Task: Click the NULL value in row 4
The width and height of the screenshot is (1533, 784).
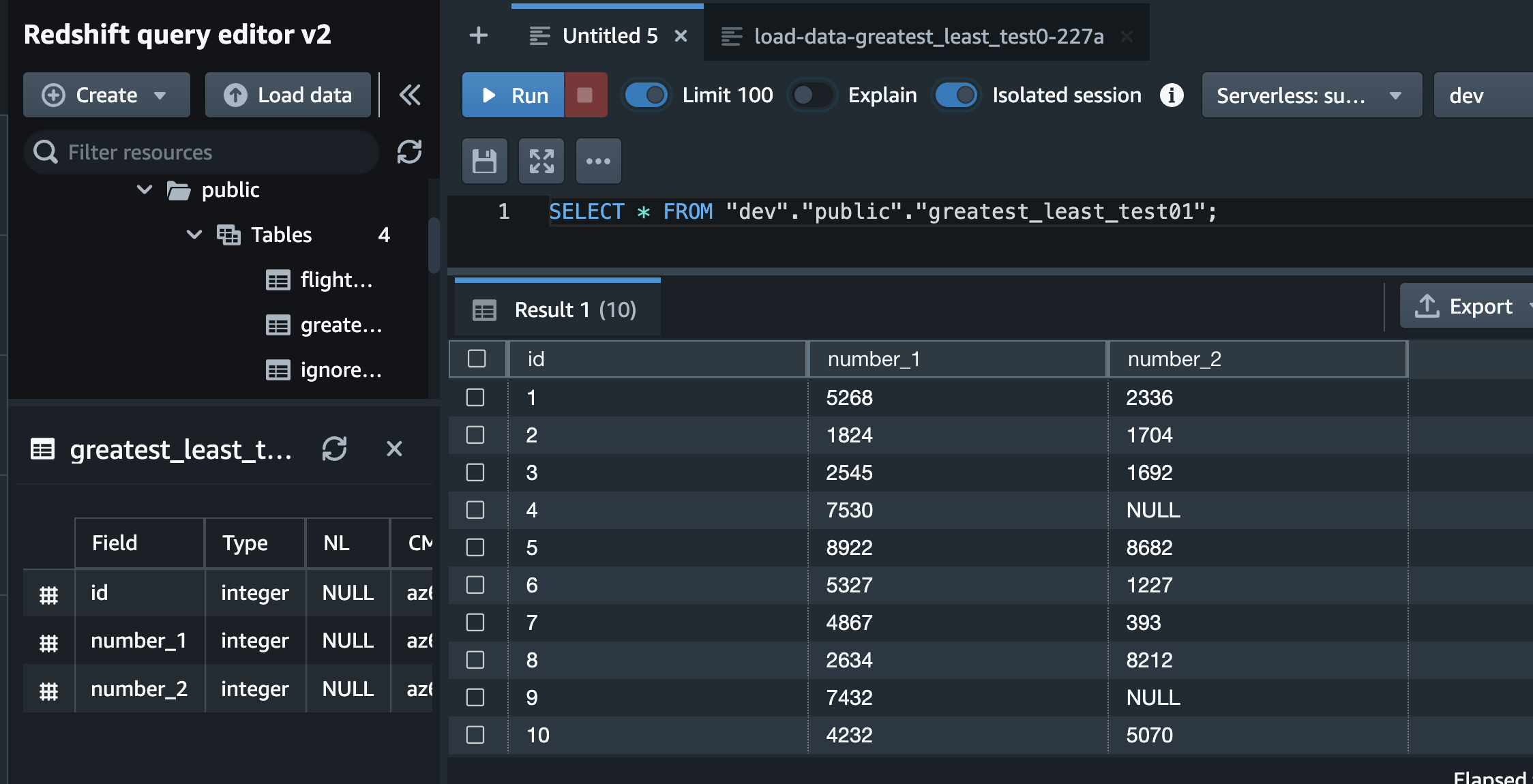Action: coord(1153,510)
